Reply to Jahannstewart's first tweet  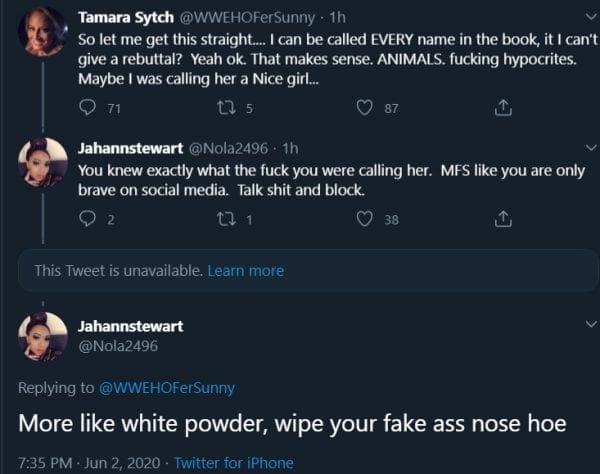tap(86, 218)
